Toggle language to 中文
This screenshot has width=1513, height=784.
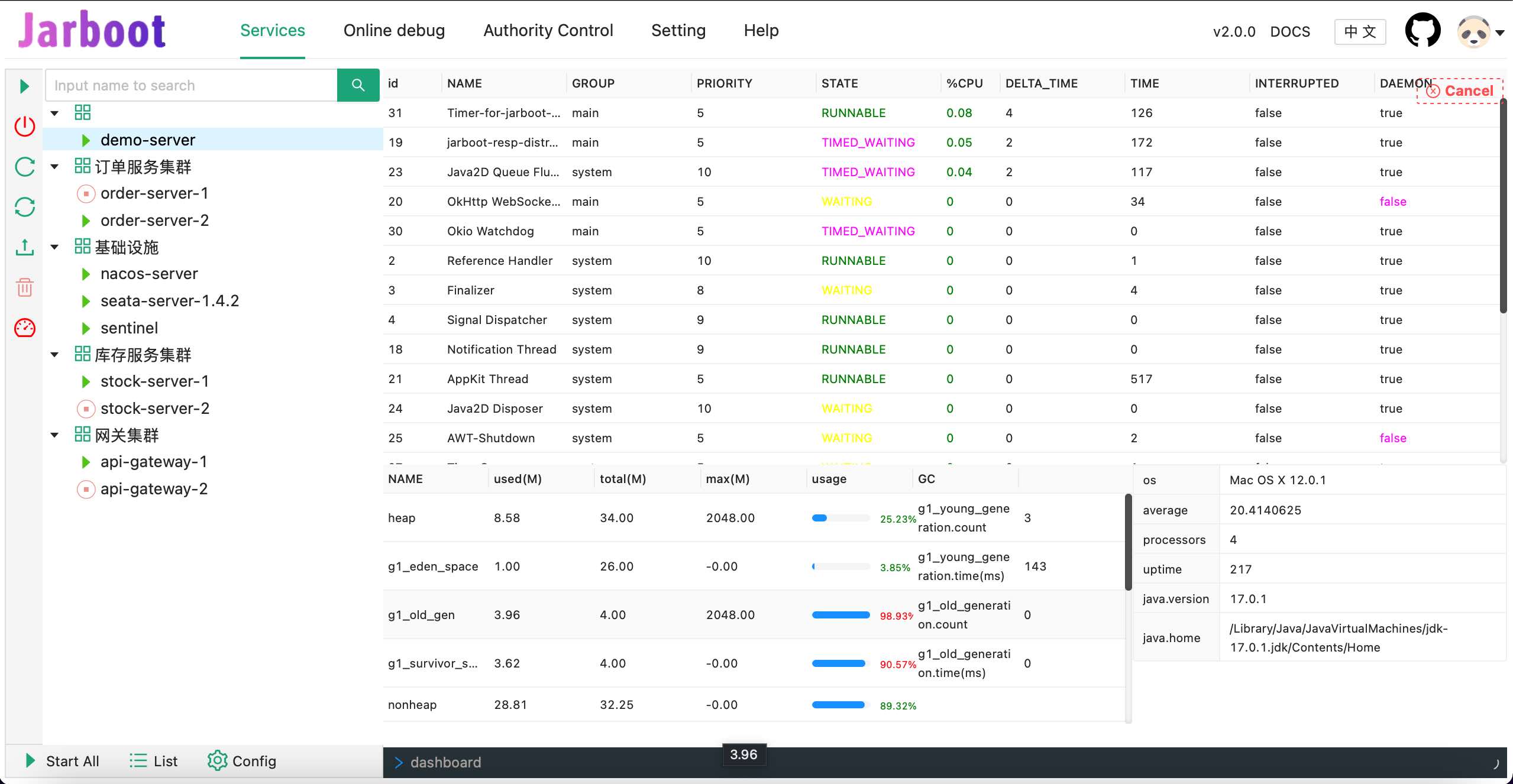tap(1359, 32)
